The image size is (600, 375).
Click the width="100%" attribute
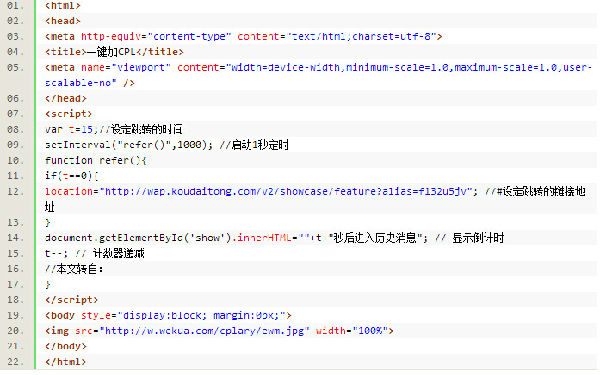[x=352, y=331]
